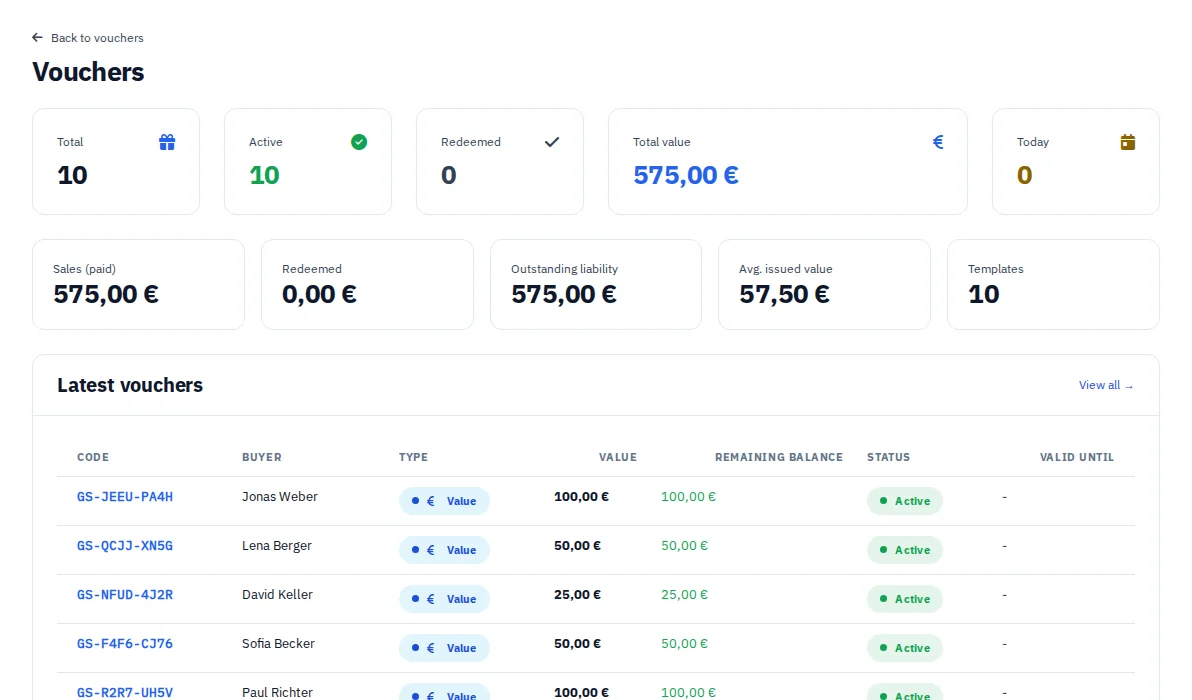Click the Value type badge for David Keller
Screen dimensions: 1192x700
(x=444, y=599)
